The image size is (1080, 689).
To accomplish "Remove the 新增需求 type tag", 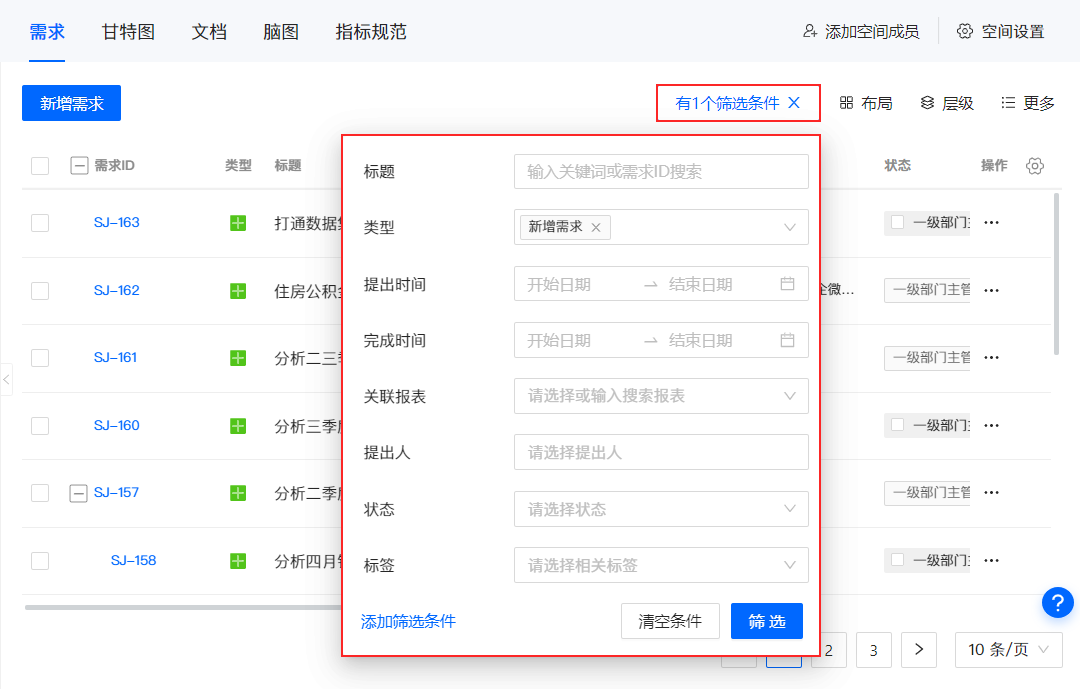I will click(x=596, y=227).
